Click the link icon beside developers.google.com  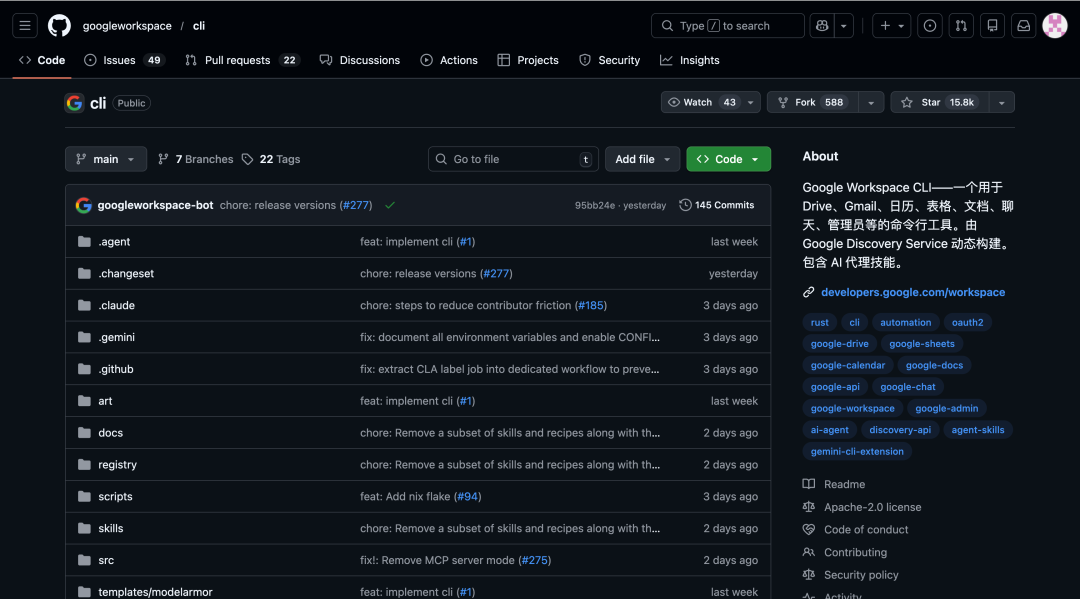809,292
